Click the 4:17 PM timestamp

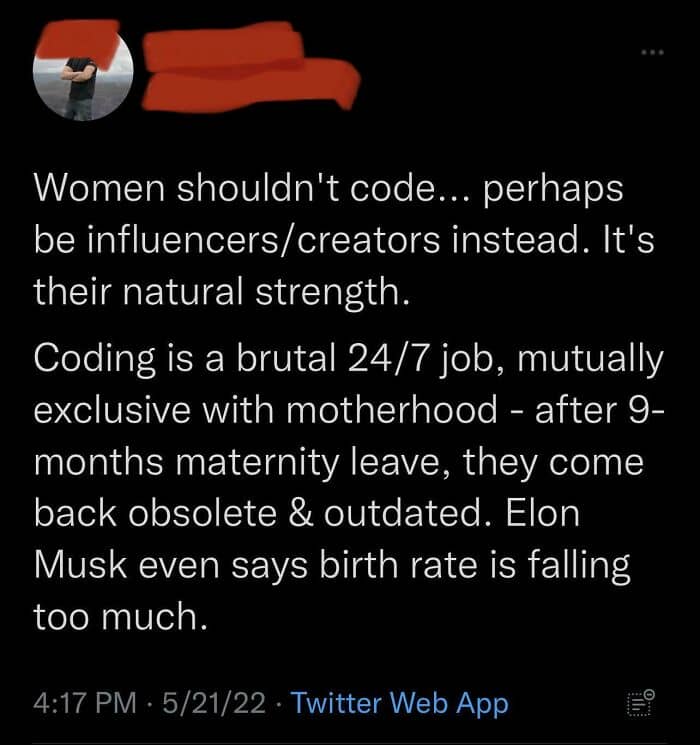pyautogui.click(x=85, y=703)
